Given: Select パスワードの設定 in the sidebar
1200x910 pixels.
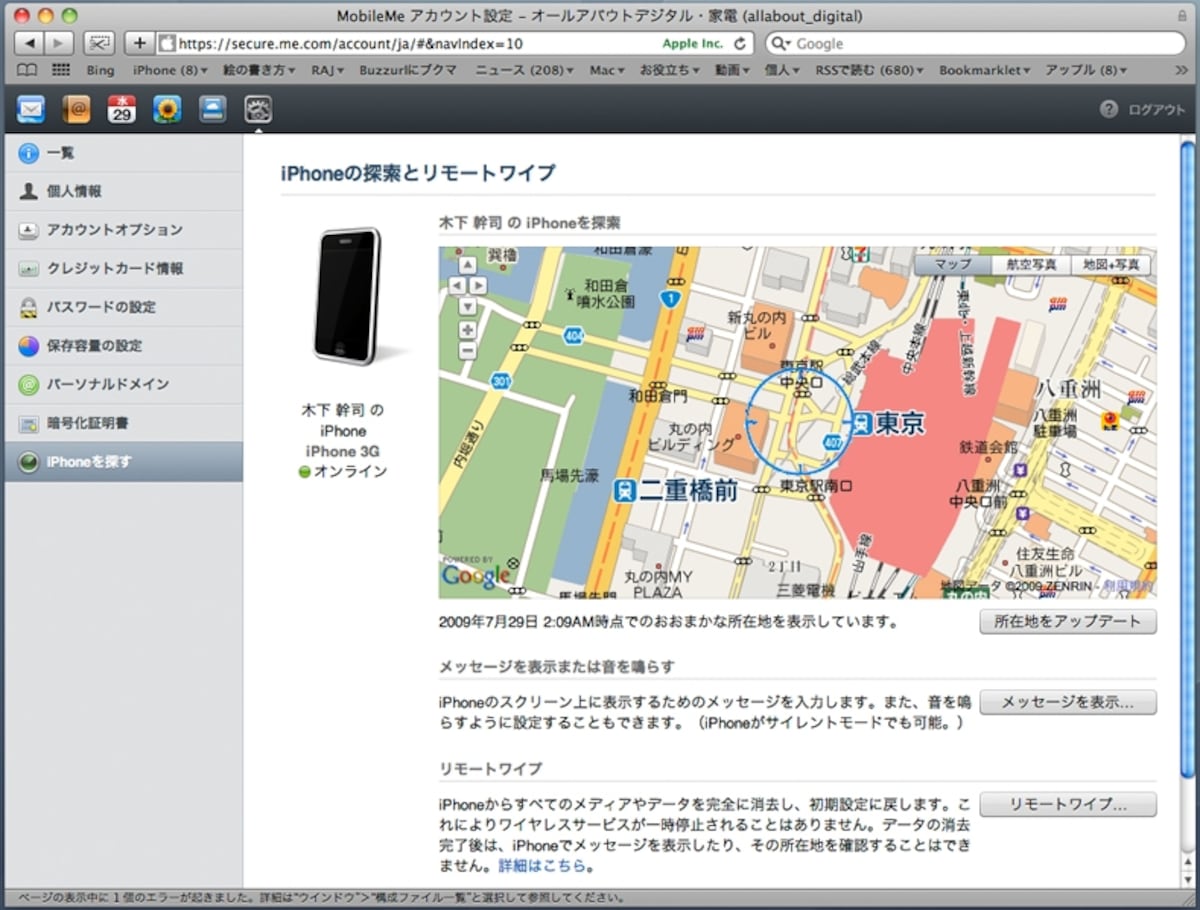Looking at the screenshot, I should click(x=123, y=307).
